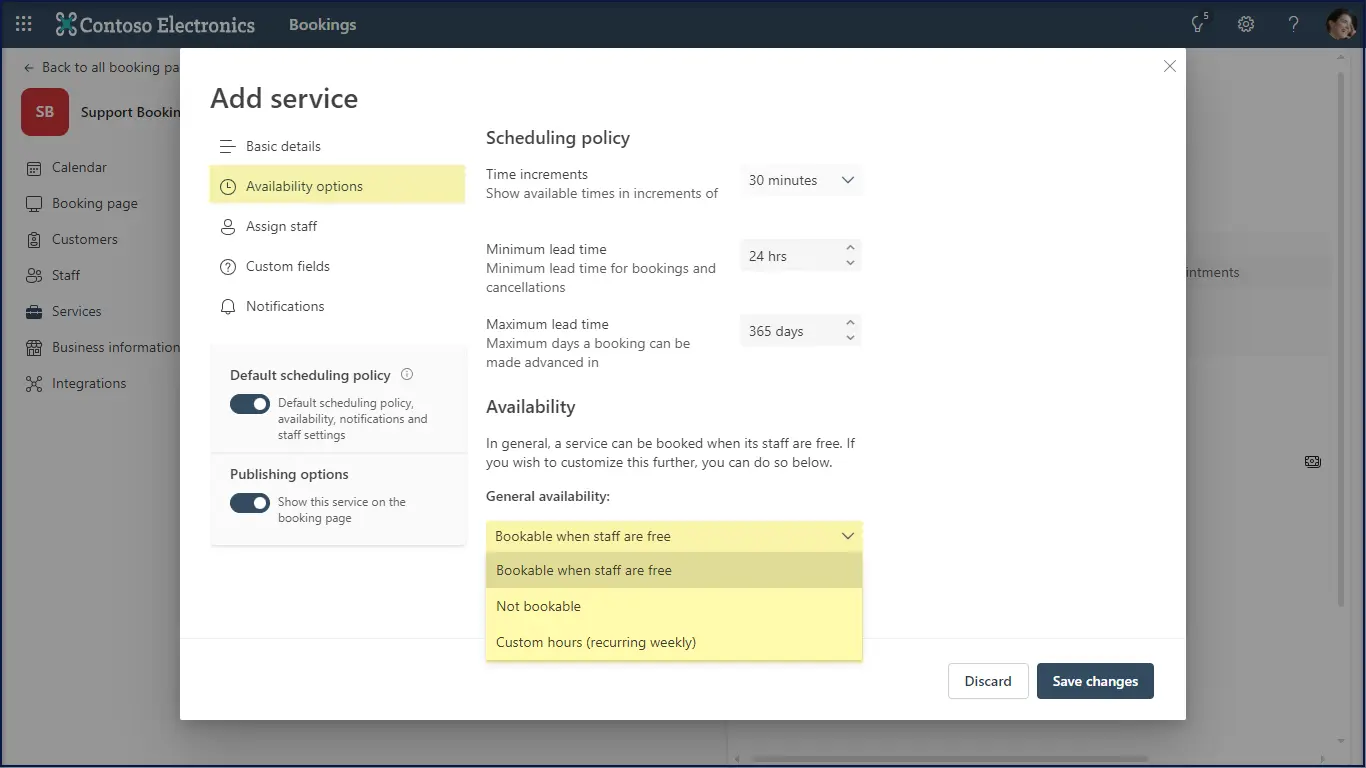Click the help question mark icon
Viewport: 1366px width, 768px height.
1294,24
